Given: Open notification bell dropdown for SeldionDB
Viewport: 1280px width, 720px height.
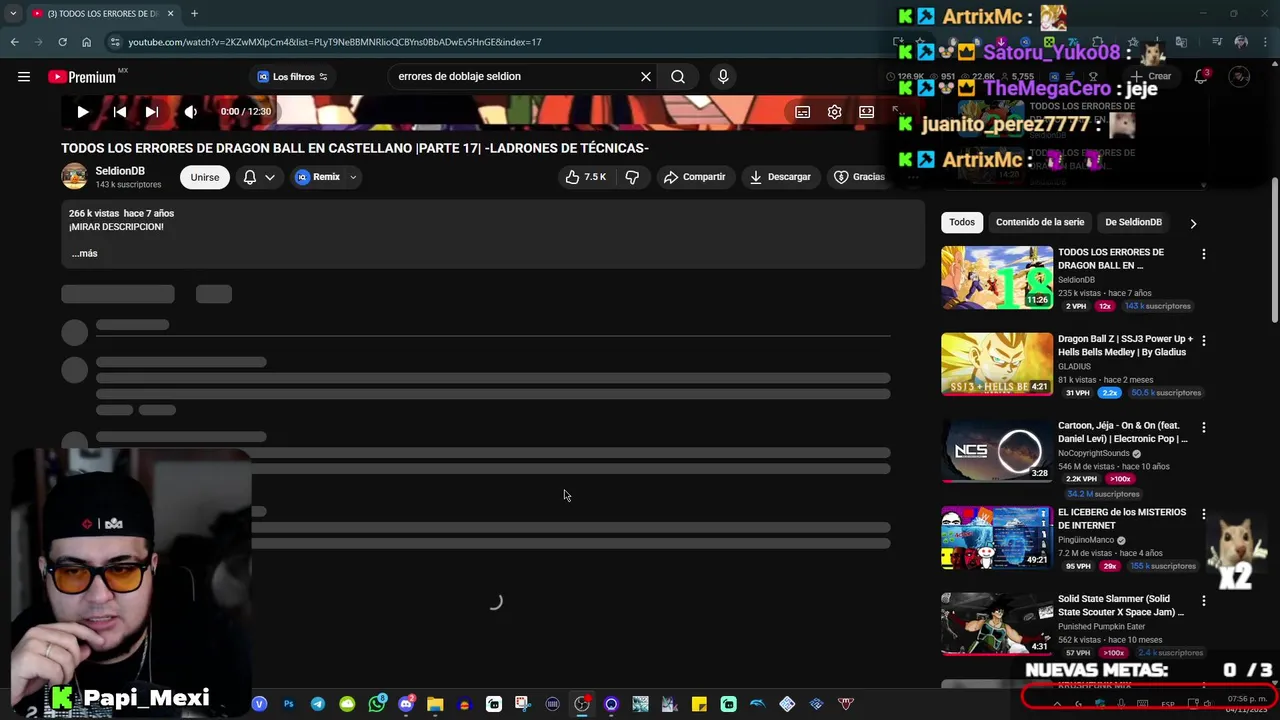Looking at the screenshot, I should click(x=259, y=177).
